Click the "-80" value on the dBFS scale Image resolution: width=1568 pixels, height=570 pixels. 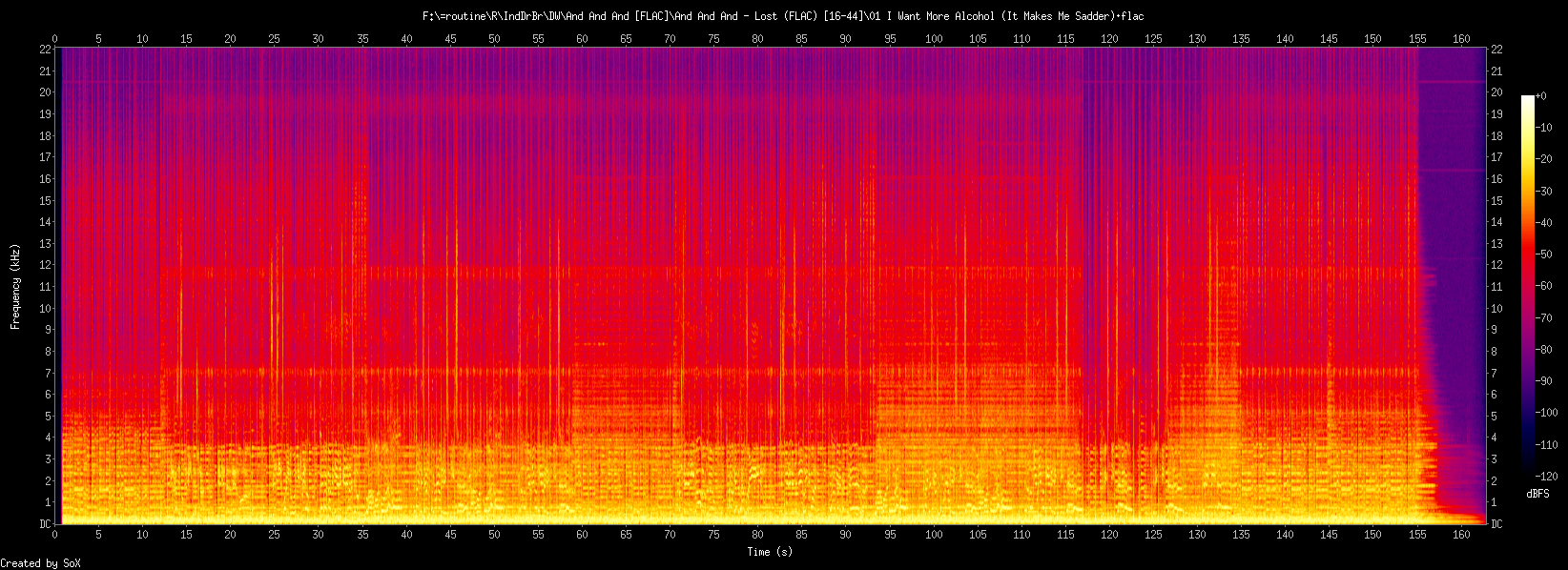(x=1543, y=350)
